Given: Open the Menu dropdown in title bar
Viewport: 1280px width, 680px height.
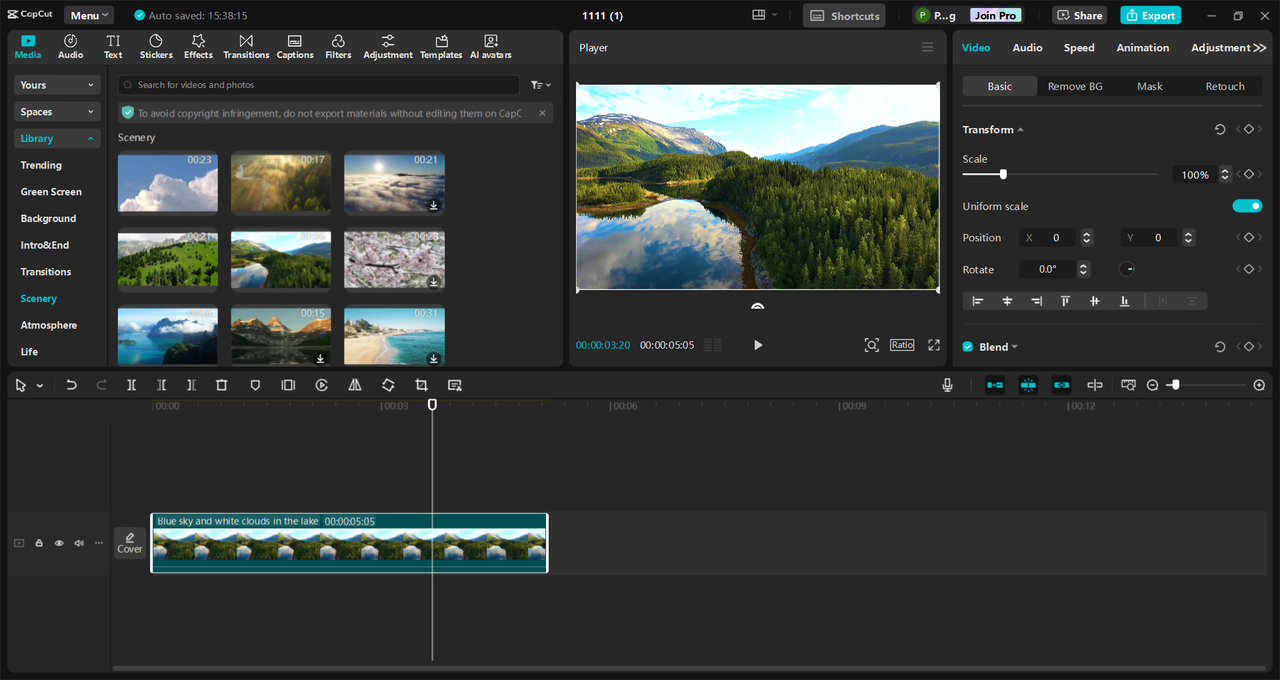Looking at the screenshot, I should (89, 15).
